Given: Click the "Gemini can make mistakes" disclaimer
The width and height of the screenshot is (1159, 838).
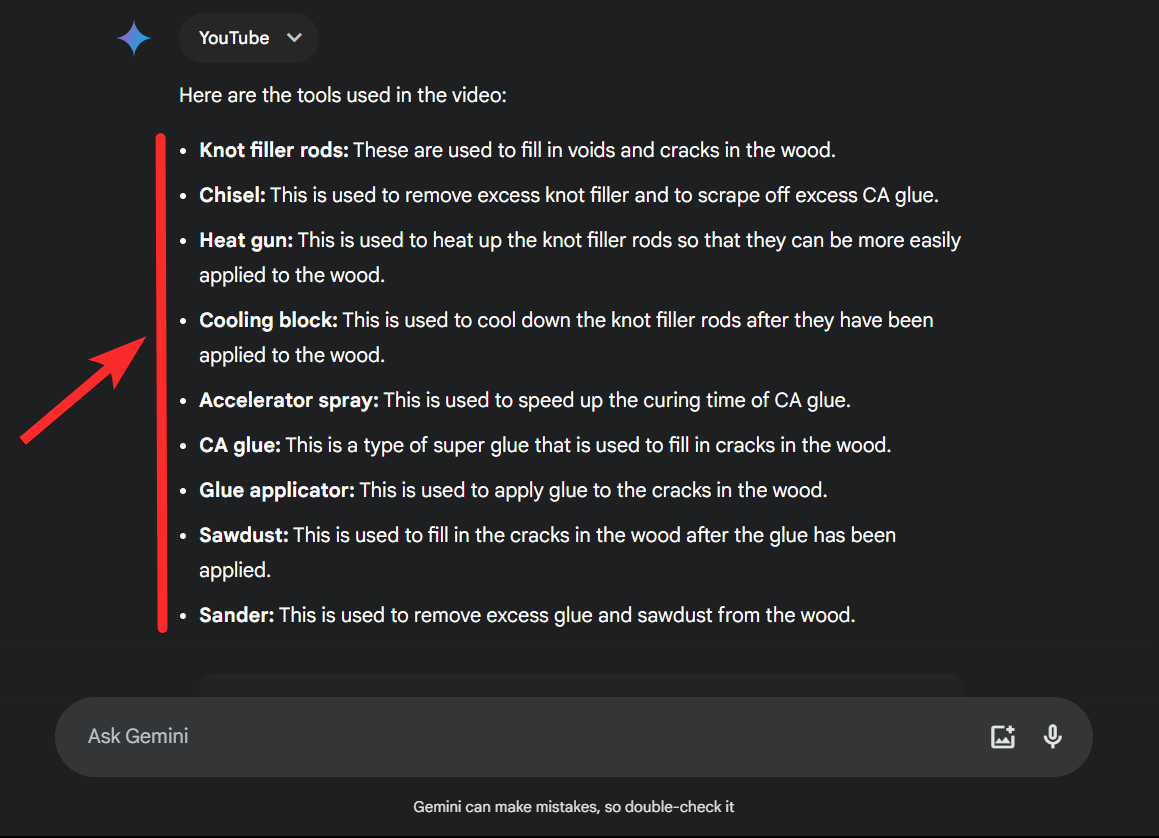Looking at the screenshot, I should coord(574,807).
